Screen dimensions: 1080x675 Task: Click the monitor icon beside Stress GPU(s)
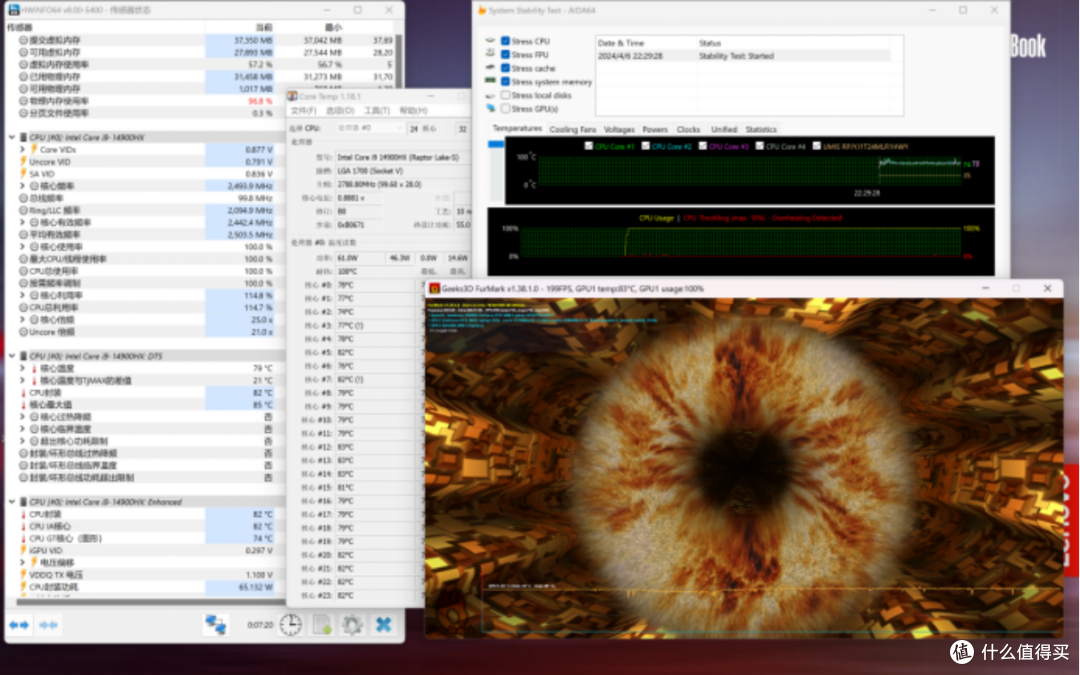[x=490, y=108]
